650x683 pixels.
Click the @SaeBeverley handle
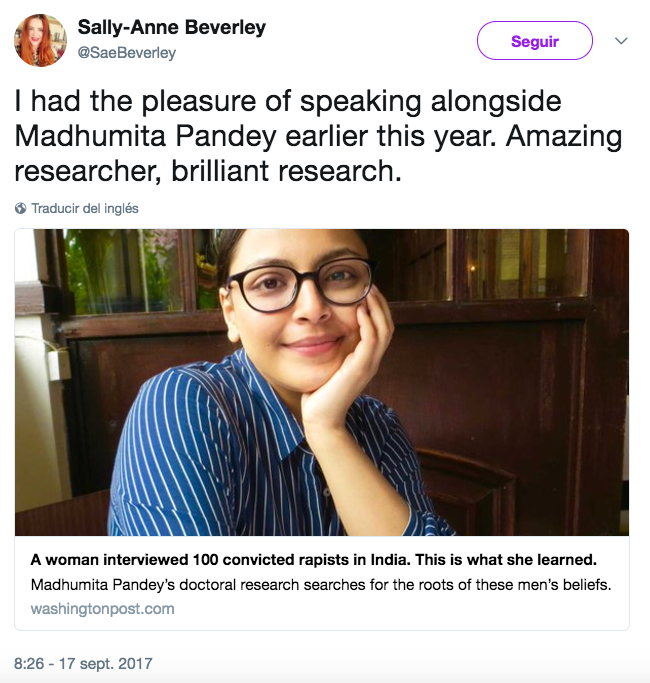coord(126,53)
